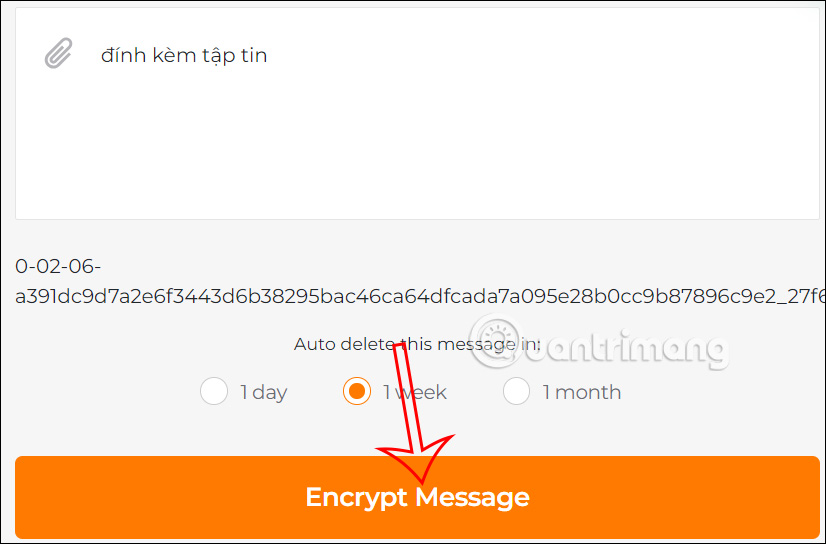Click the '0-02-06-' key prefix line
The width and height of the screenshot is (826, 544).
tap(58, 266)
